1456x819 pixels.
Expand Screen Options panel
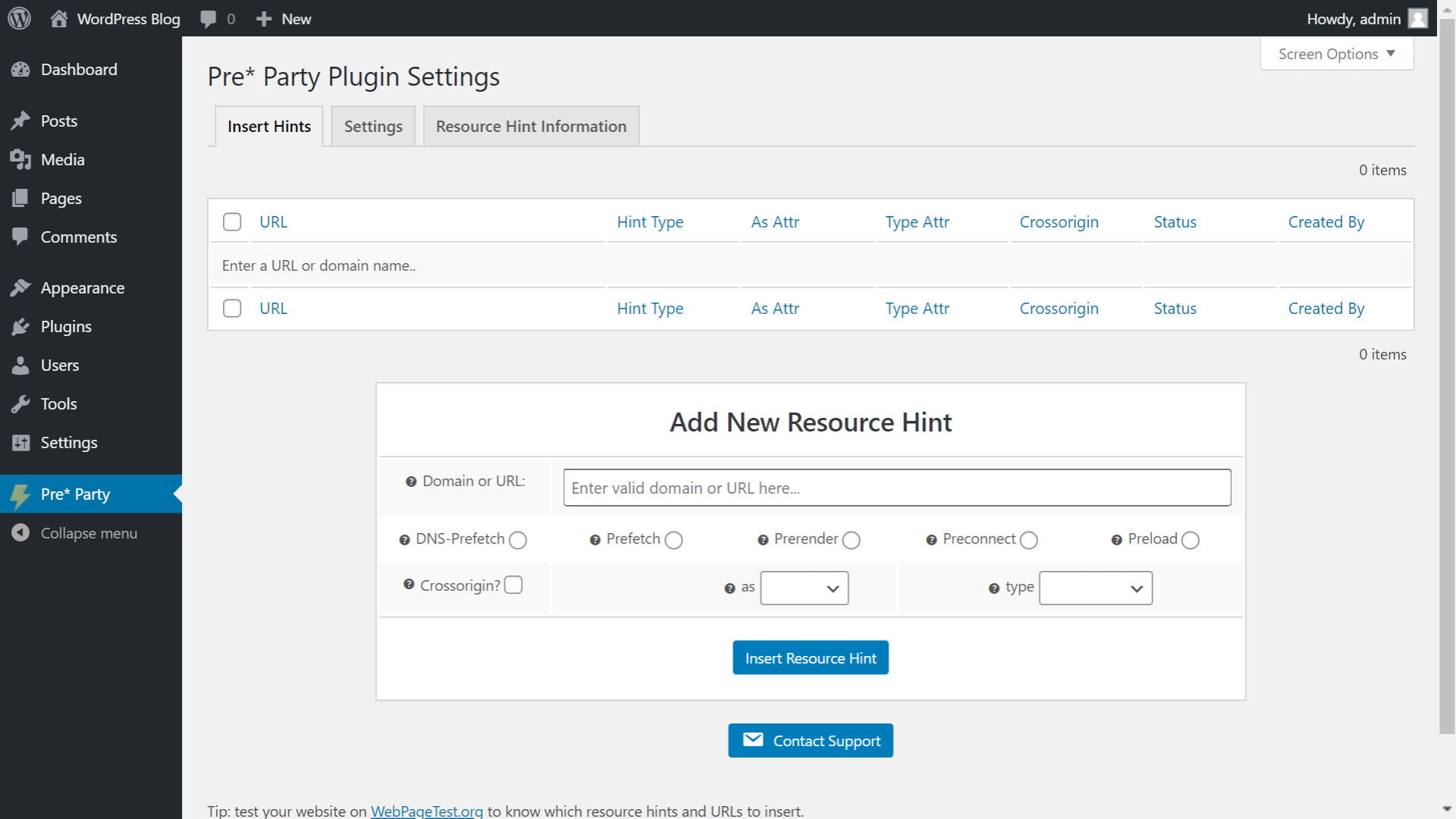1337,54
